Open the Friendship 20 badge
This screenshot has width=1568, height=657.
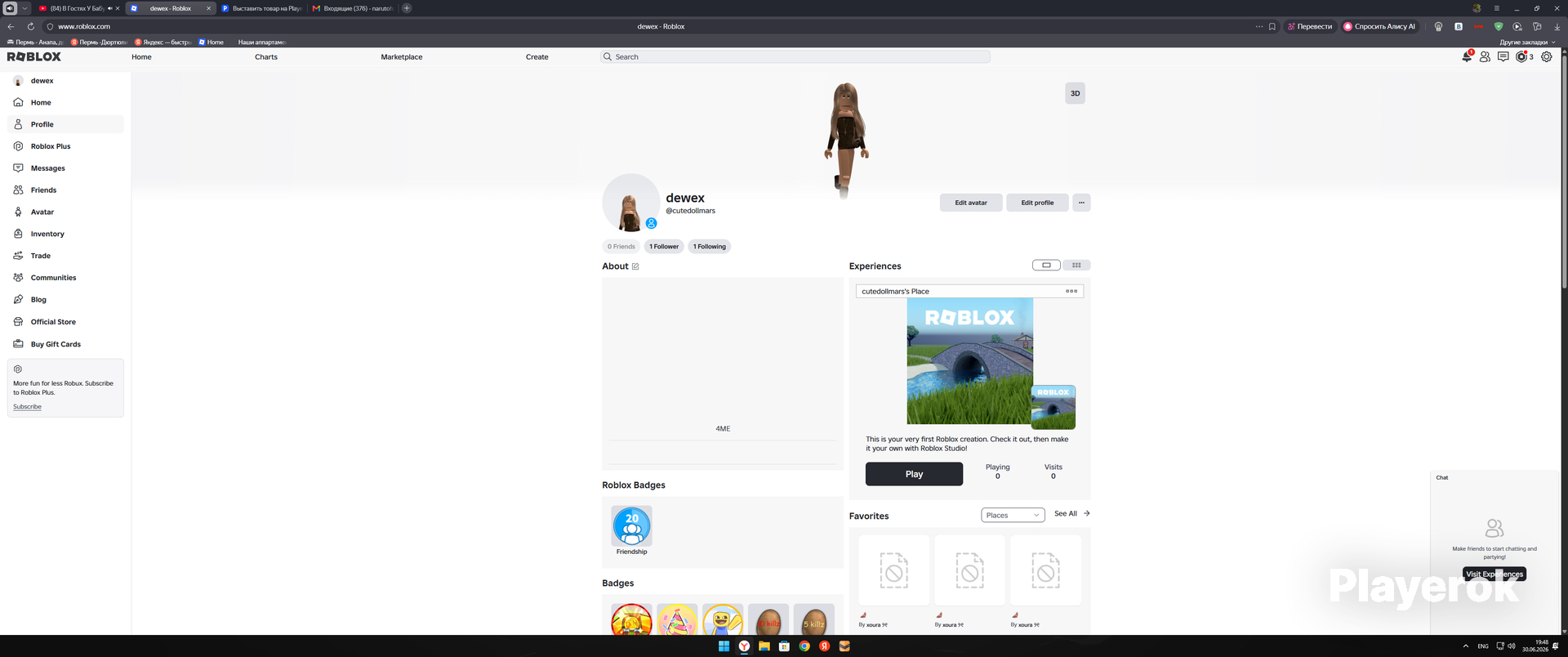tap(632, 526)
